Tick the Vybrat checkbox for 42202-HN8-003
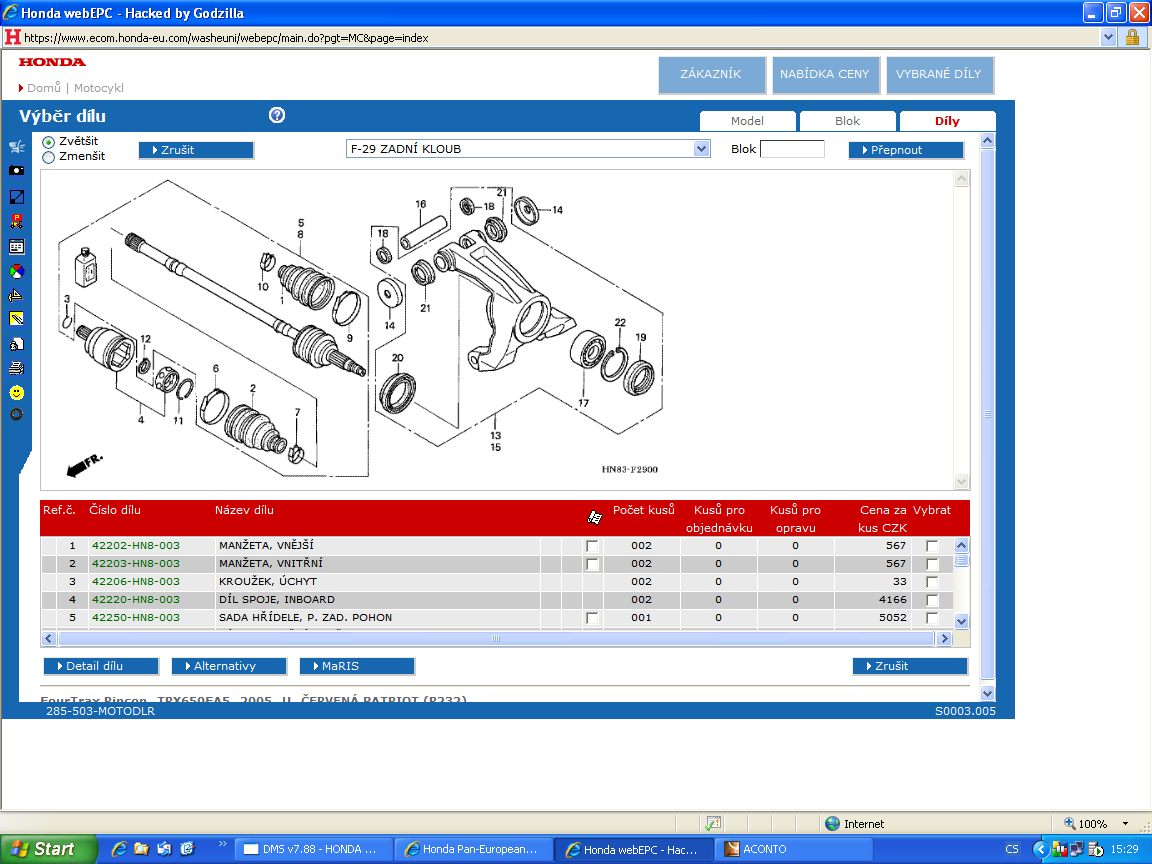1152x864 pixels. (932, 546)
